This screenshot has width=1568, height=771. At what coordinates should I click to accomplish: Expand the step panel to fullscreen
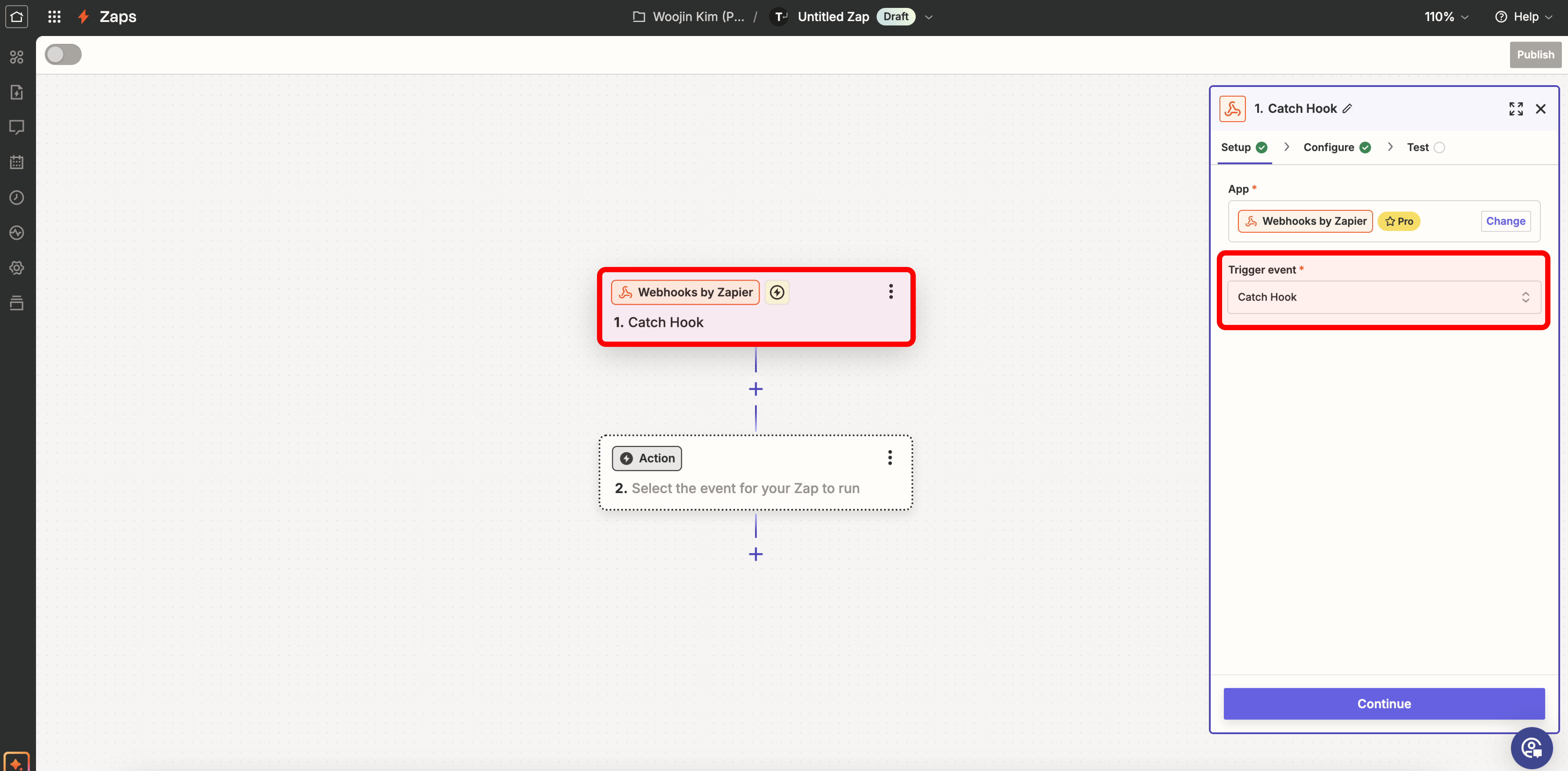(1516, 108)
